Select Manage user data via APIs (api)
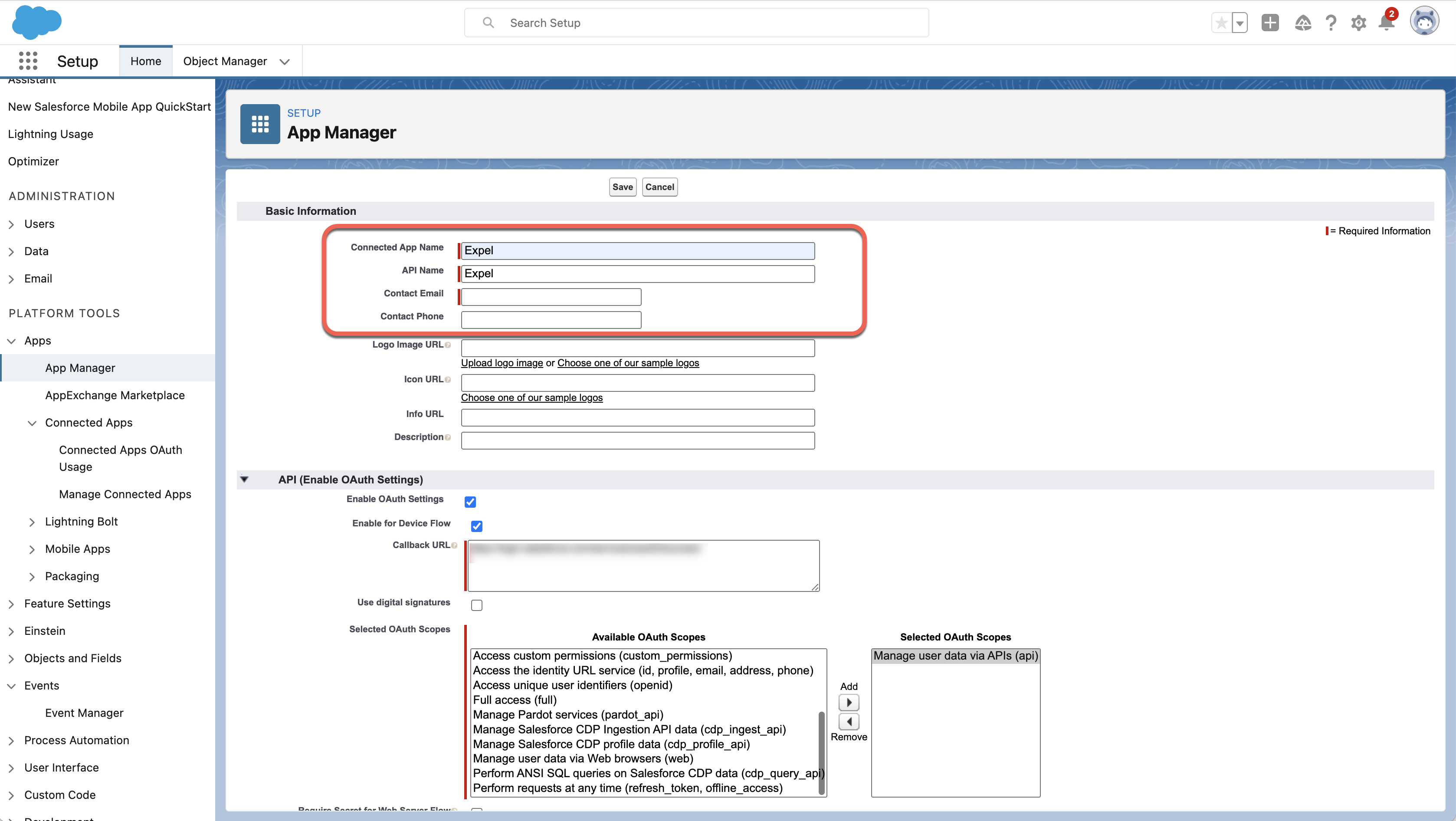Image resolution: width=1456 pixels, height=821 pixels. pyautogui.click(x=956, y=656)
